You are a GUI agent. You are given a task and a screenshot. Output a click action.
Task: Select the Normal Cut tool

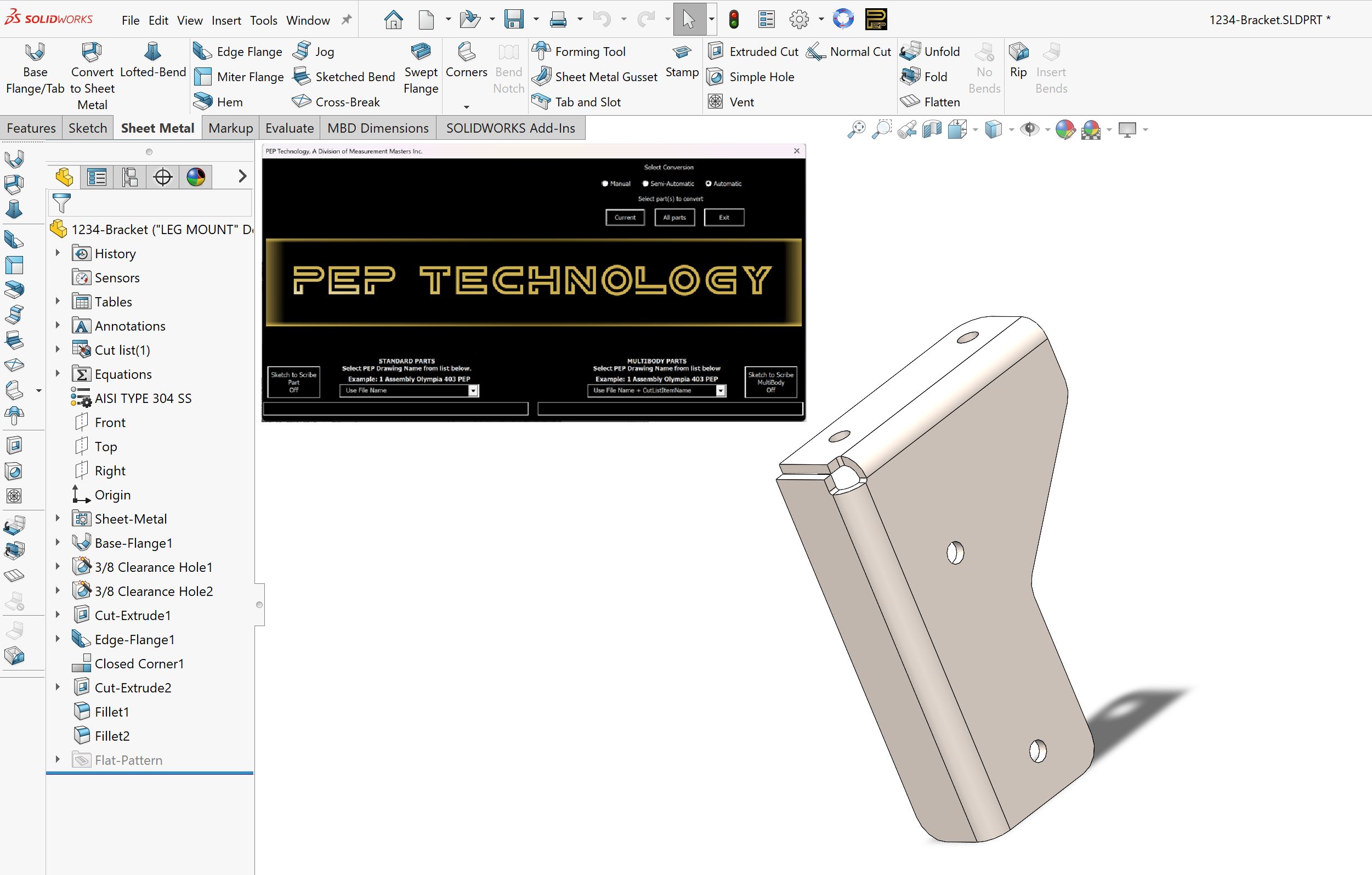coord(849,52)
